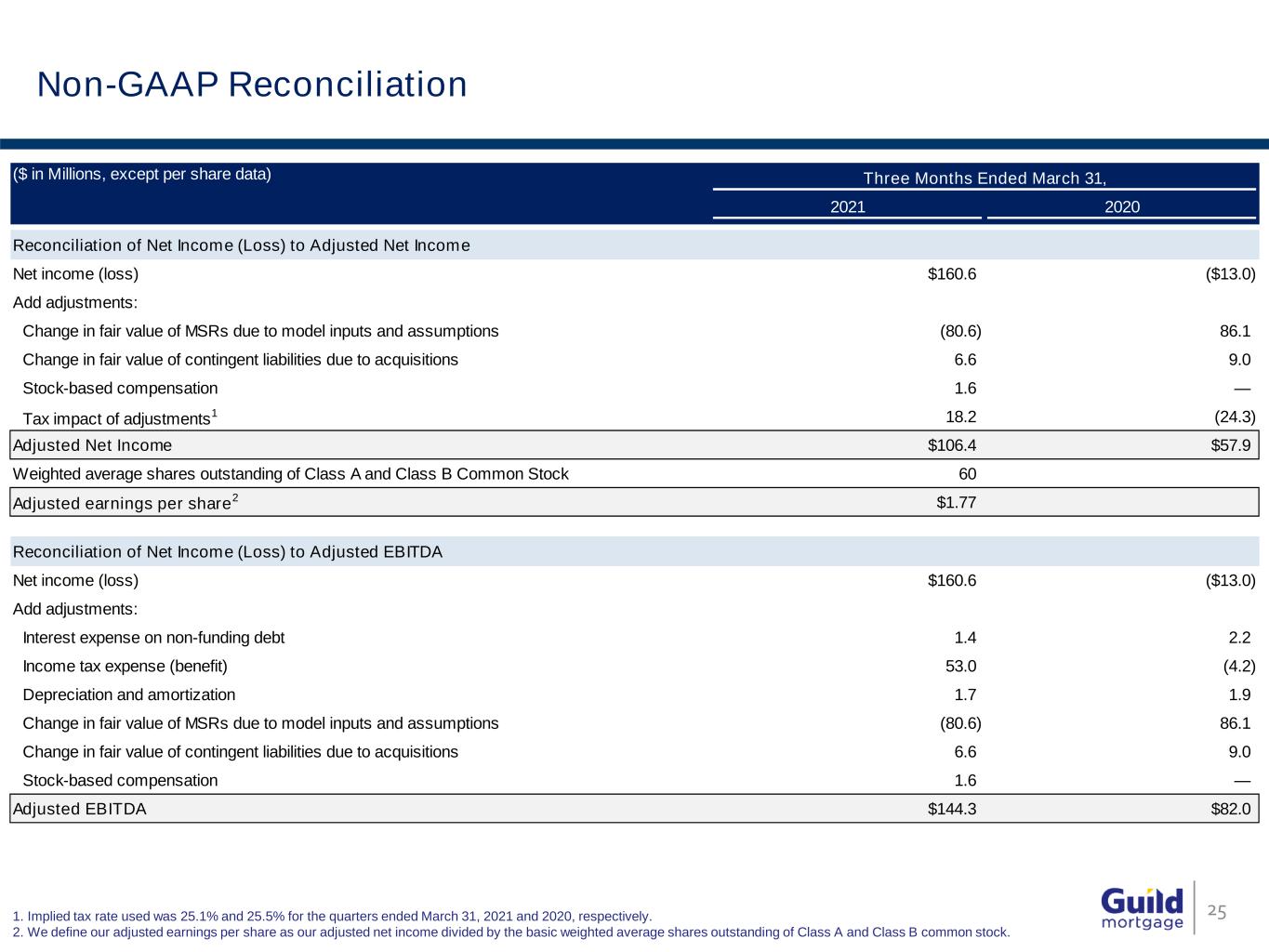Click the Income tax expense (benefit) label
1269x952 pixels.
125,666
